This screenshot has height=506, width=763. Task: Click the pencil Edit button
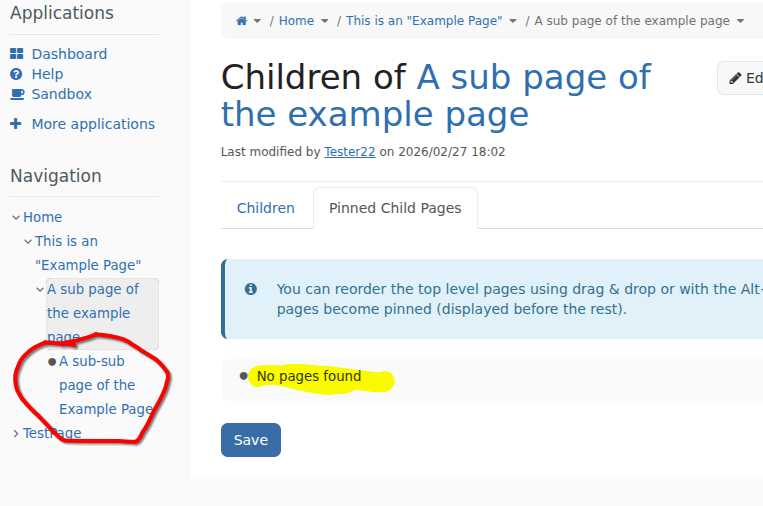[741, 78]
